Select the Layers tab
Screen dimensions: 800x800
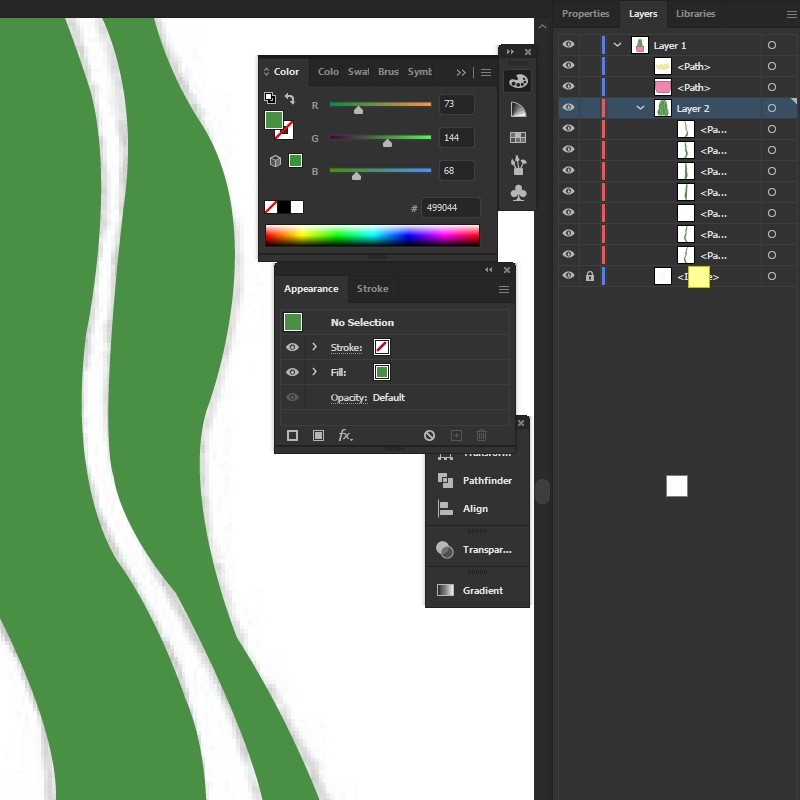point(643,14)
